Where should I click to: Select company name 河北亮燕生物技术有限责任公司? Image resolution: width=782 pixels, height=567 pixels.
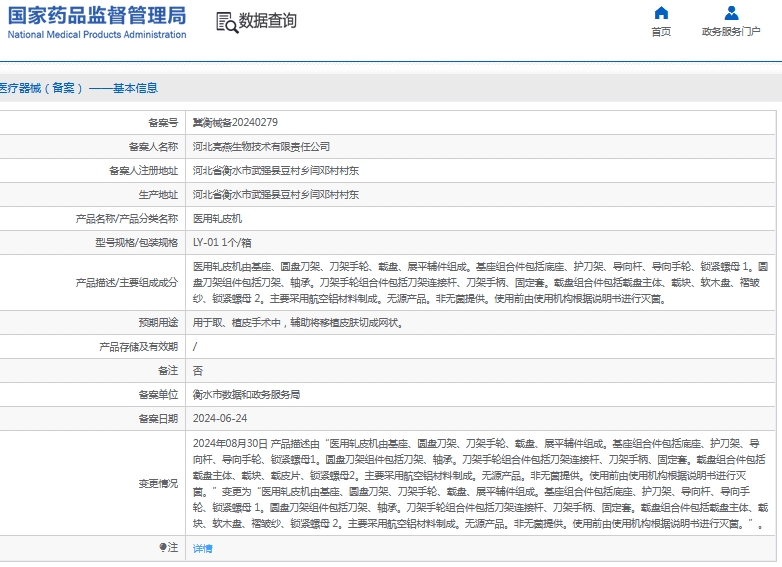(261, 147)
